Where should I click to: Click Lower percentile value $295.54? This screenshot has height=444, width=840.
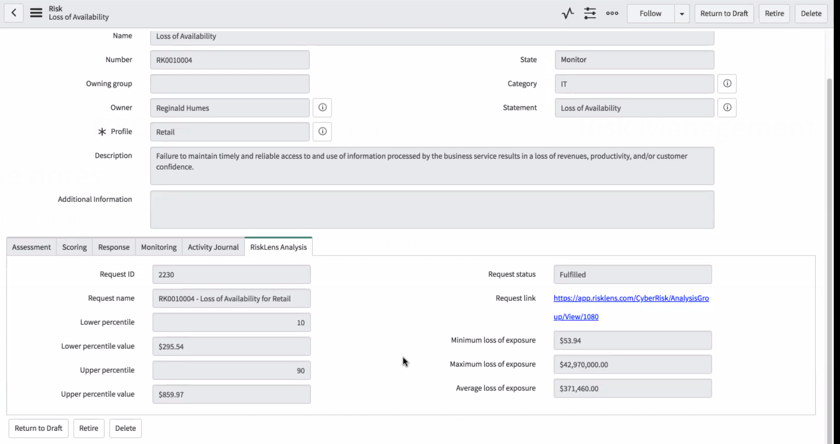click(231, 347)
